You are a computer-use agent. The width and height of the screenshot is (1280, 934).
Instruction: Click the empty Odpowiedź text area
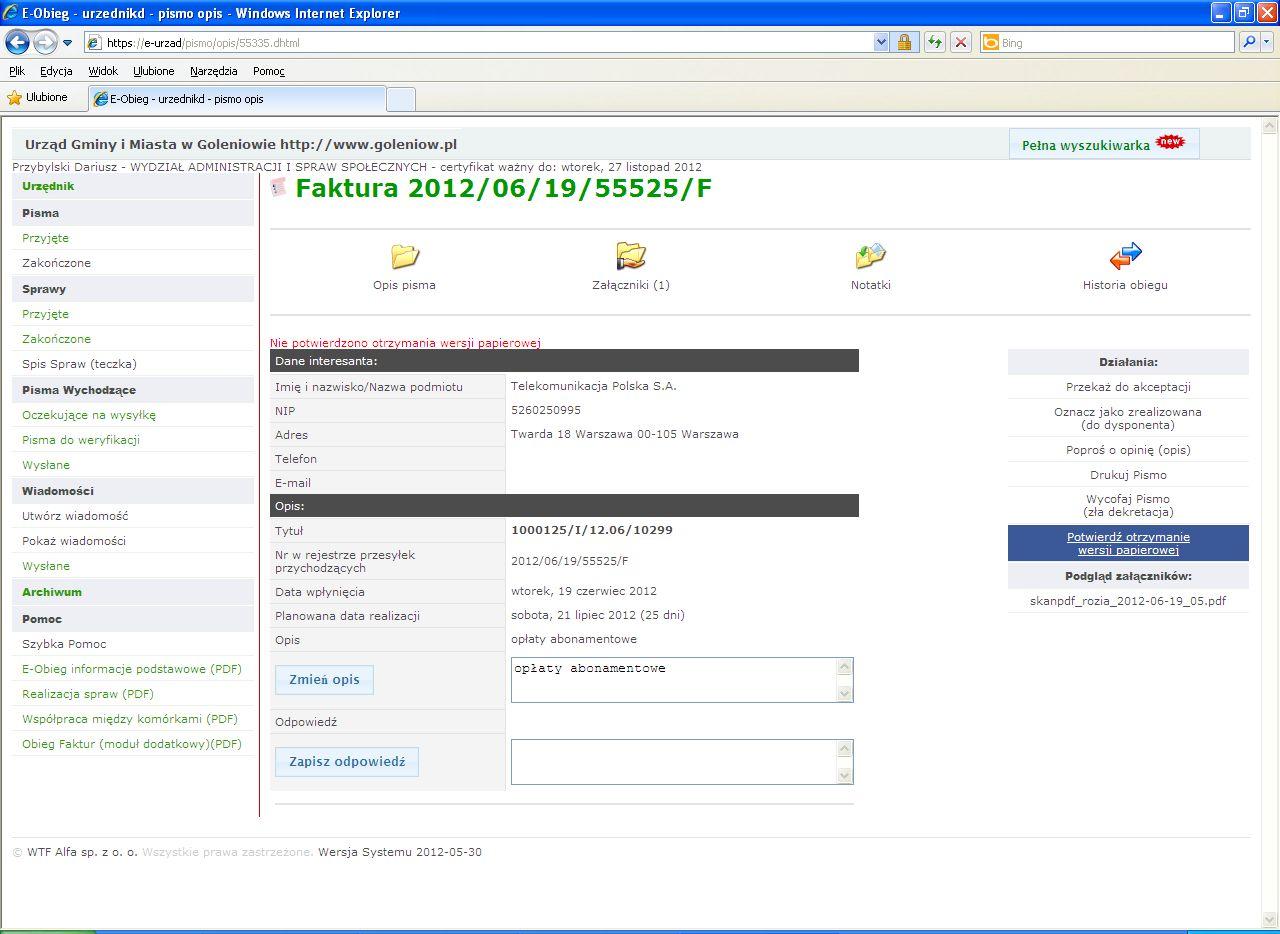[674, 762]
